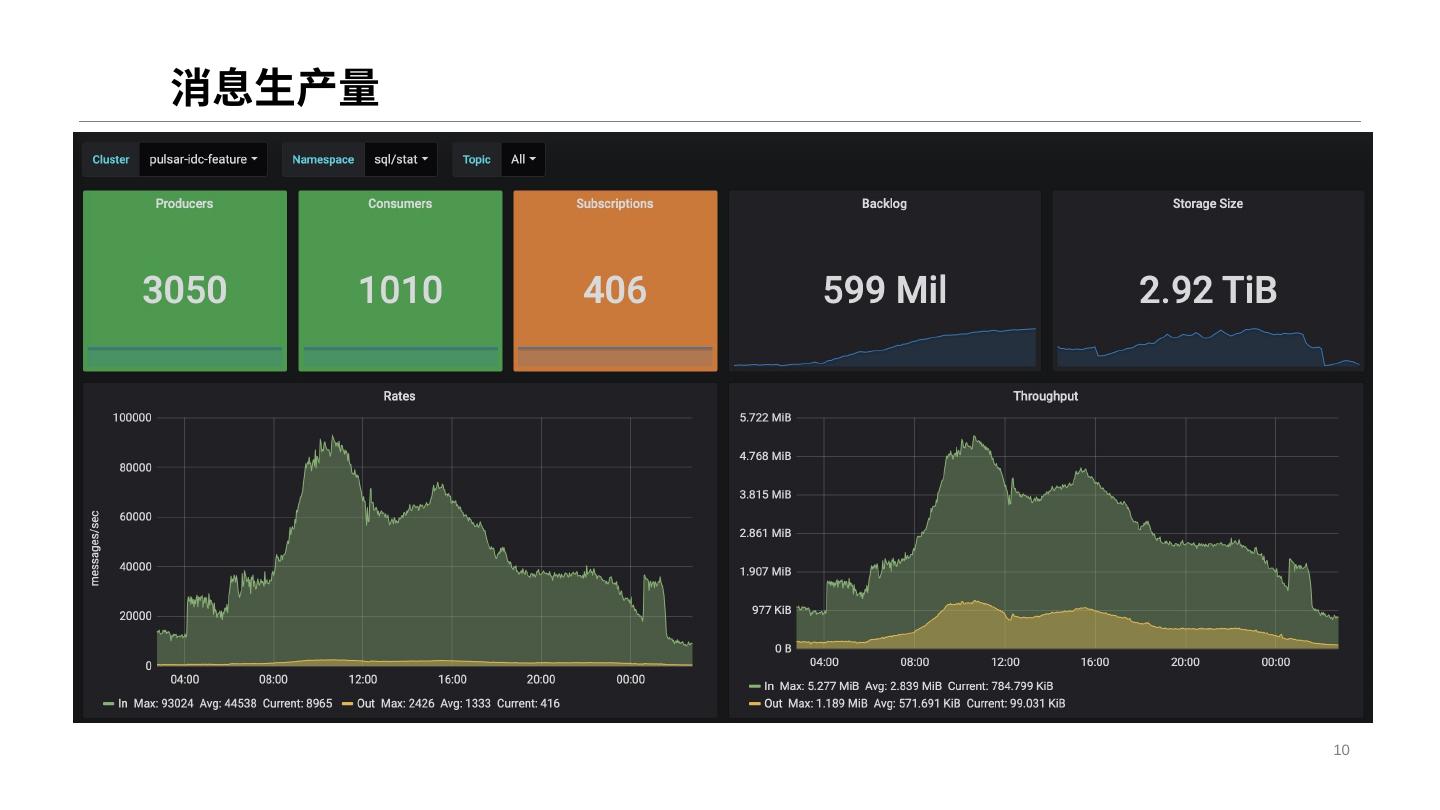Click the Producers panel title
Image resolution: width=1440 pixels, height=810 pixels.
(x=184, y=203)
